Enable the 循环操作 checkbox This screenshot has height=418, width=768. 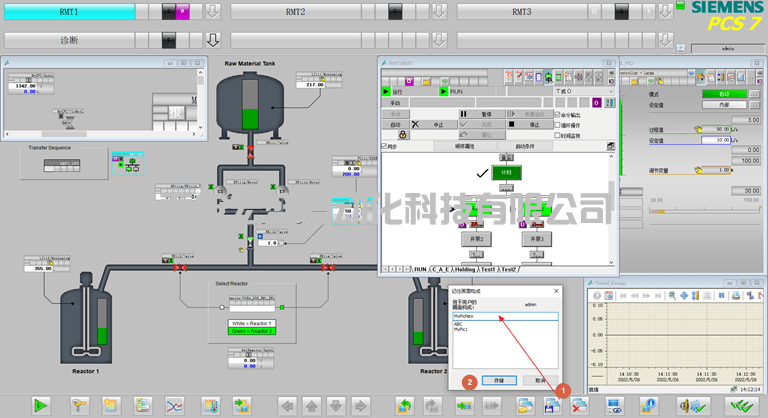pos(558,125)
